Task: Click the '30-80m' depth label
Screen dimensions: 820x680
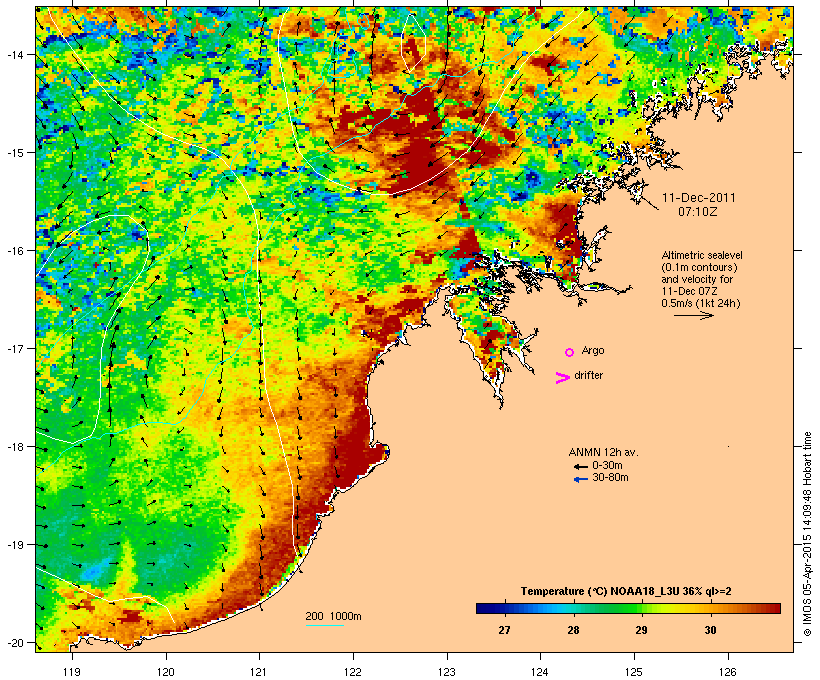Action: [610, 478]
